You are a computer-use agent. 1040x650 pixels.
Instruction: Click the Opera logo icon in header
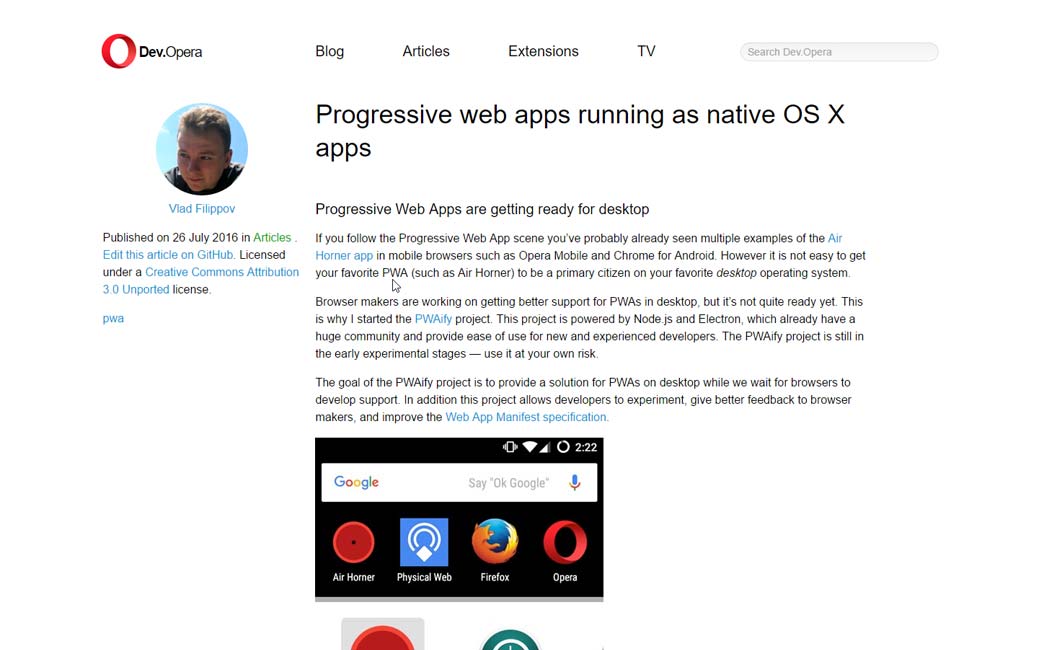click(x=118, y=52)
